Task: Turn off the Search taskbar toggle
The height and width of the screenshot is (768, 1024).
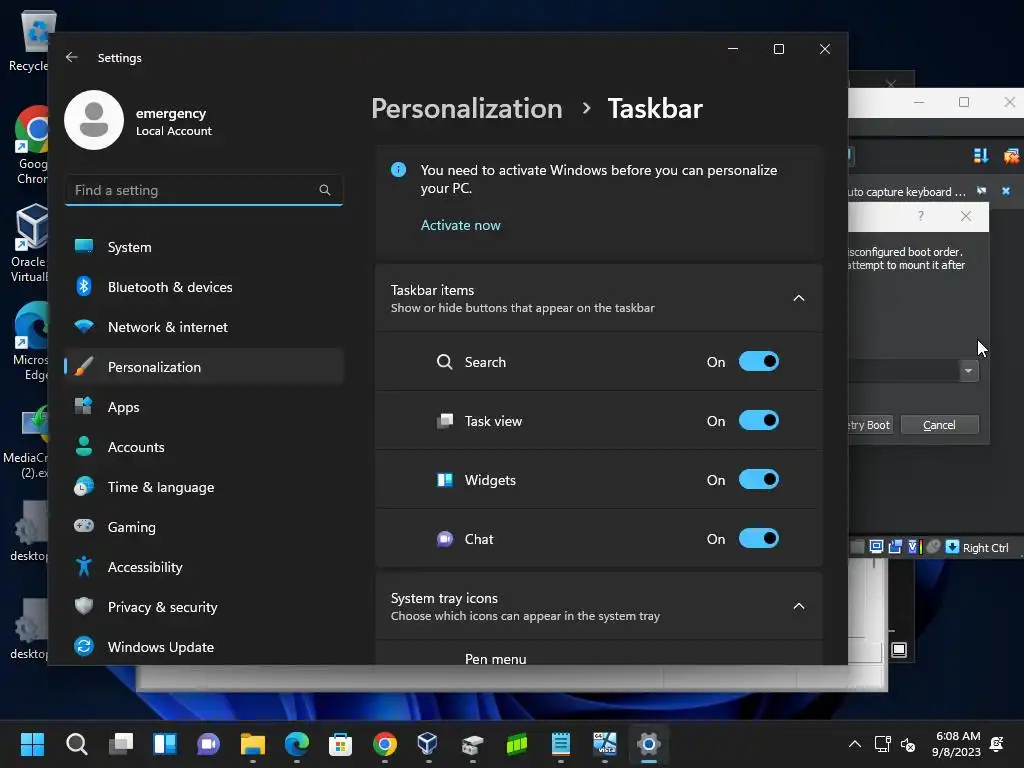Action: tap(758, 362)
